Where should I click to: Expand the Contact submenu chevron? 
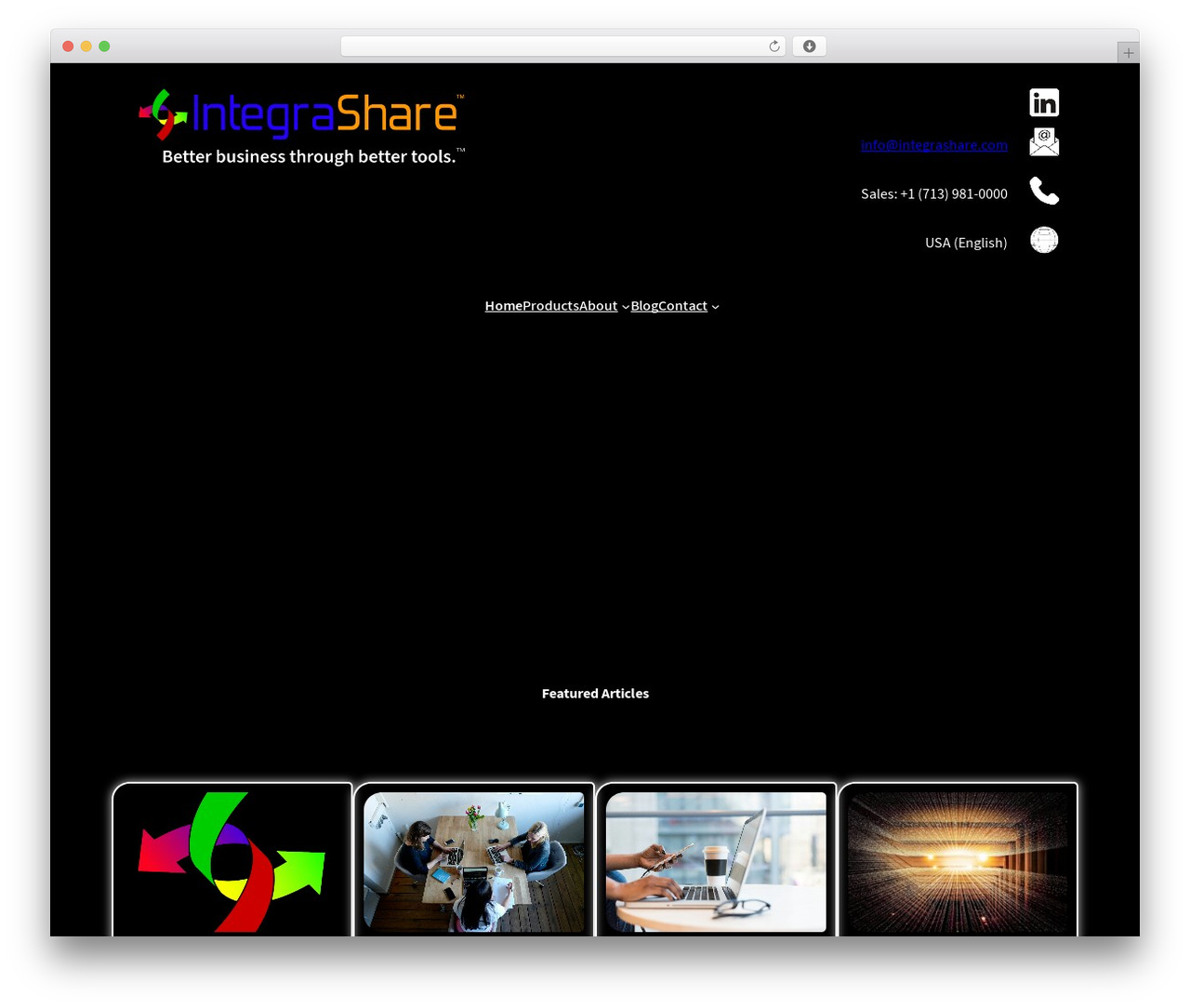pyautogui.click(x=715, y=307)
